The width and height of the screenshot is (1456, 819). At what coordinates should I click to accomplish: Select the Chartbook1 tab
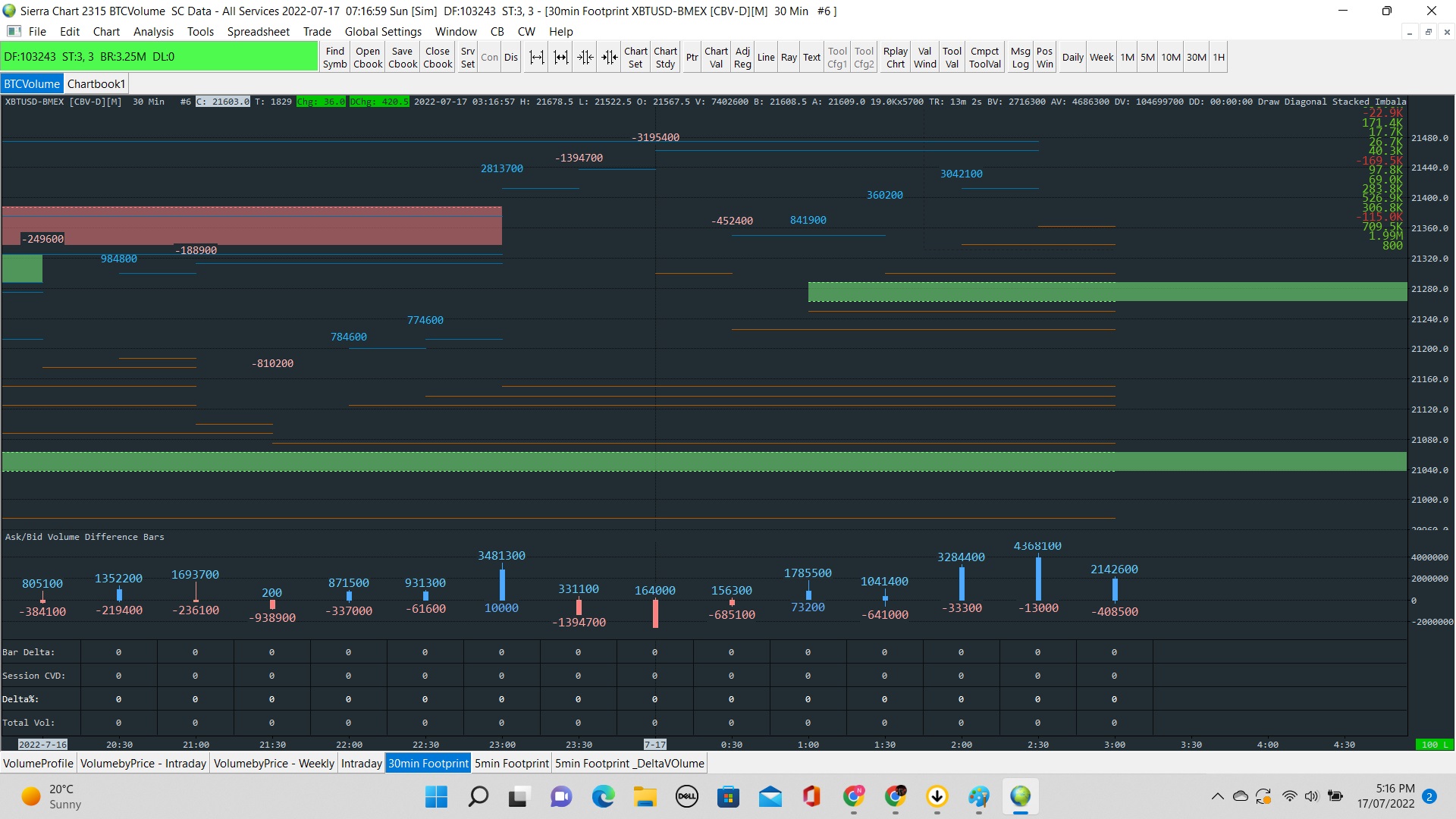[x=96, y=84]
